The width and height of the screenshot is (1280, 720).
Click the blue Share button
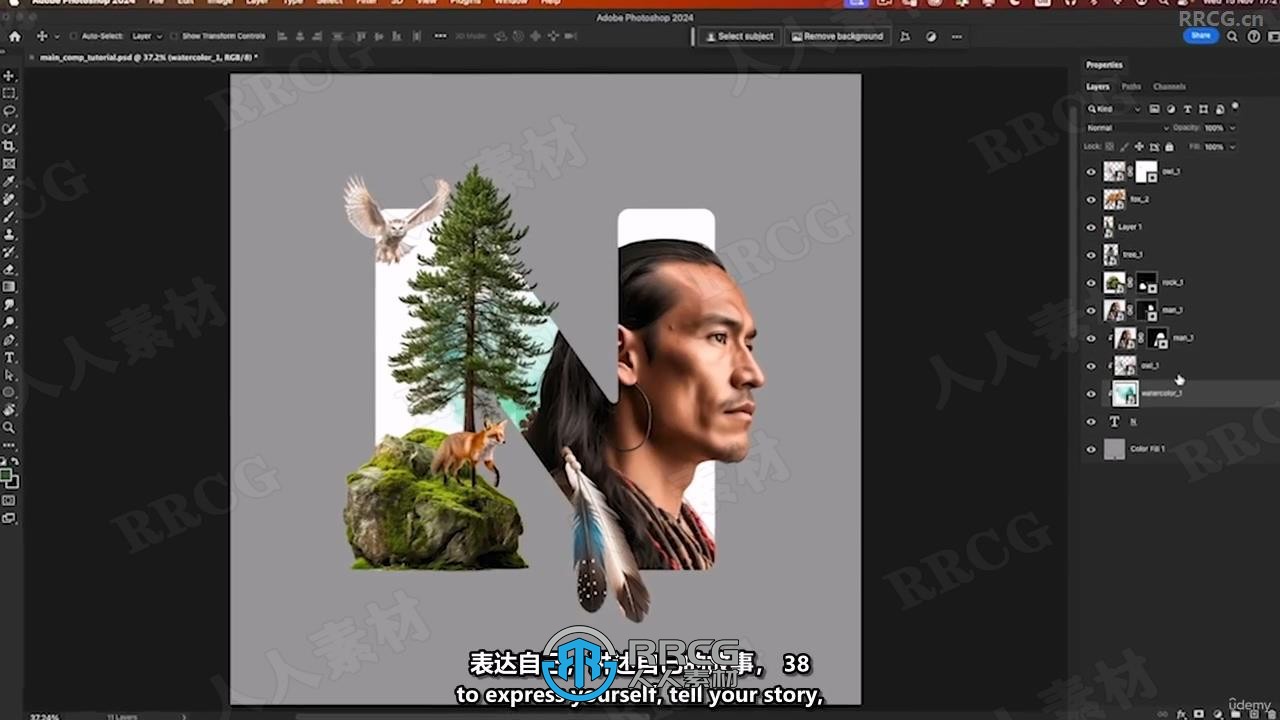(1200, 36)
